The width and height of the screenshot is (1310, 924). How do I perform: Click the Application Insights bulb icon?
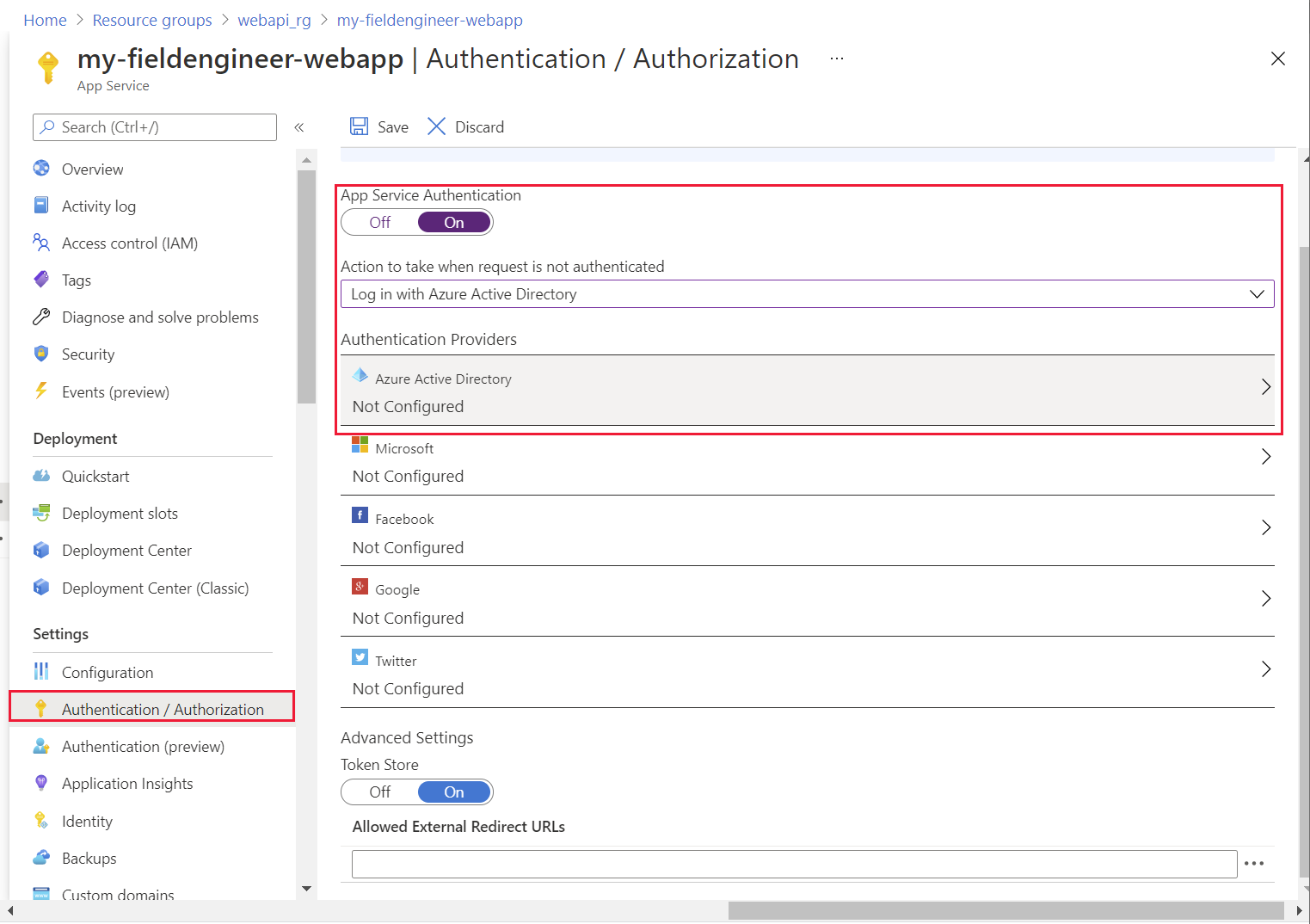click(40, 783)
